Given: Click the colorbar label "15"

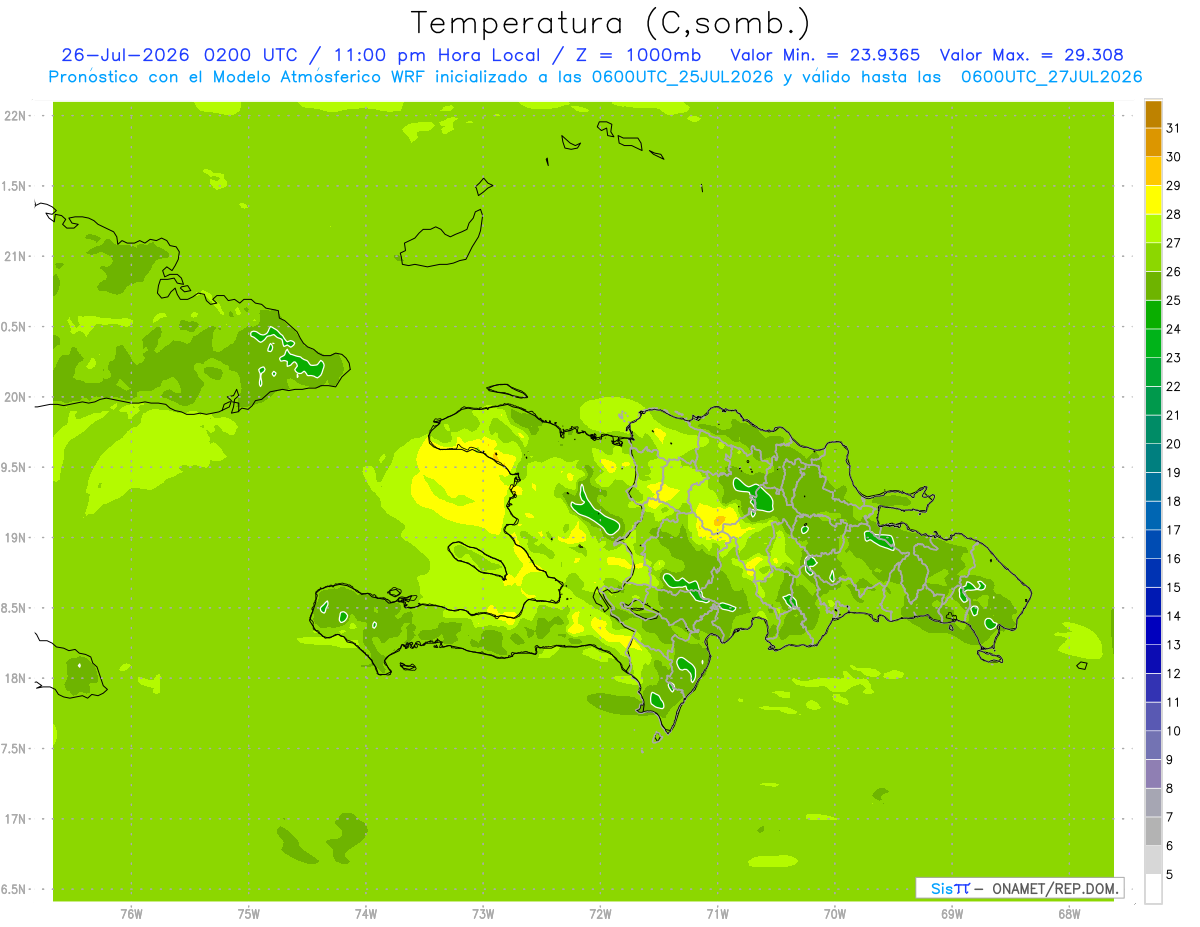Looking at the screenshot, I should click(1174, 587).
